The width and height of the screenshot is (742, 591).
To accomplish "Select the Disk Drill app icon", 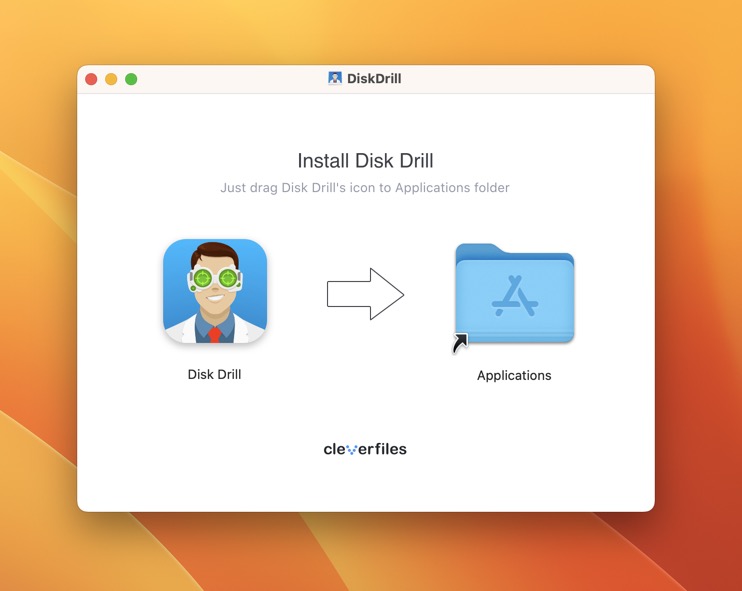I will (215, 291).
